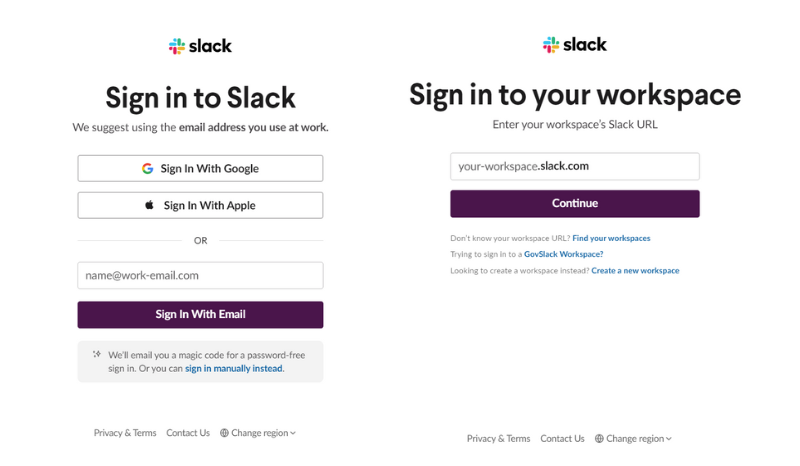The image size is (800, 466).
Task: Focus the work email input field
Action: [x=200, y=276]
